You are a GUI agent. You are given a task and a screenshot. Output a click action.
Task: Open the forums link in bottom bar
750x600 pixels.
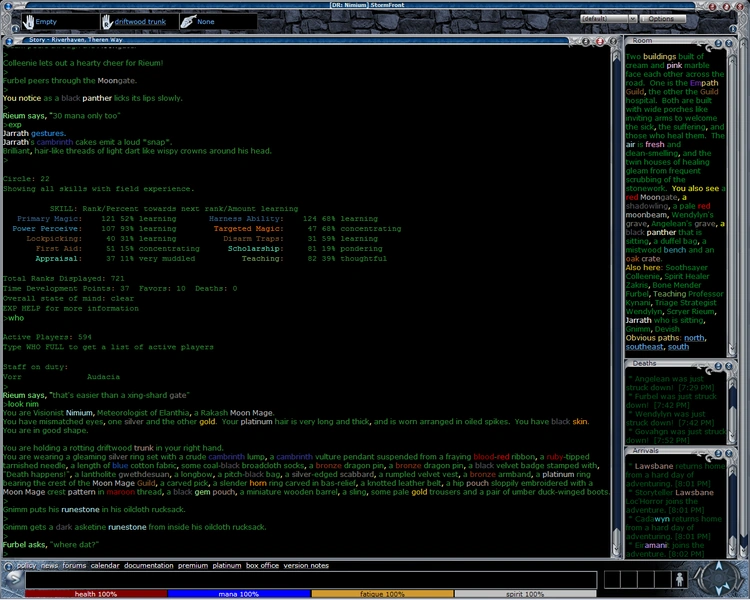pos(74,566)
